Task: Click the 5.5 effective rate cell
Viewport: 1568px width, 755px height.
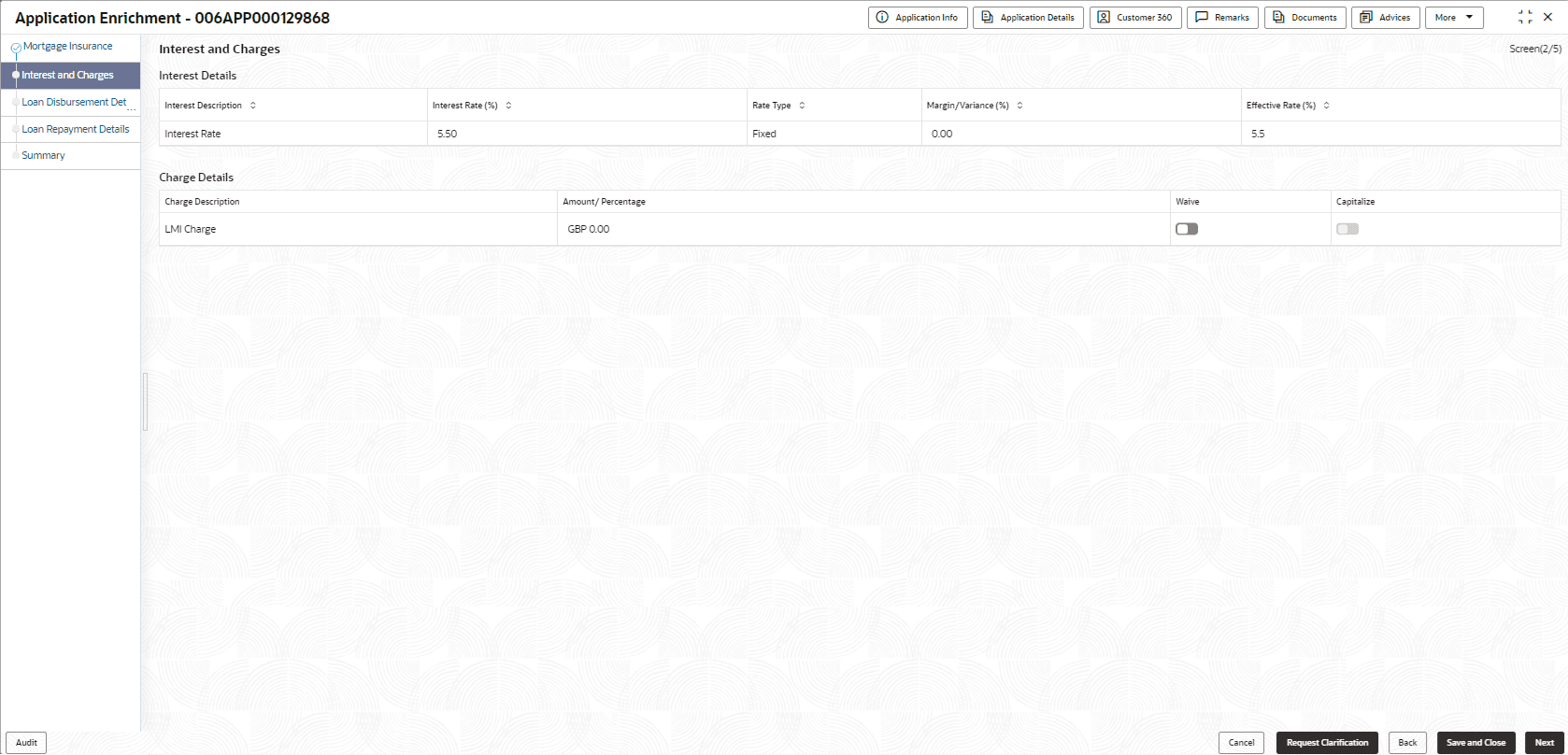Action: coord(1401,134)
